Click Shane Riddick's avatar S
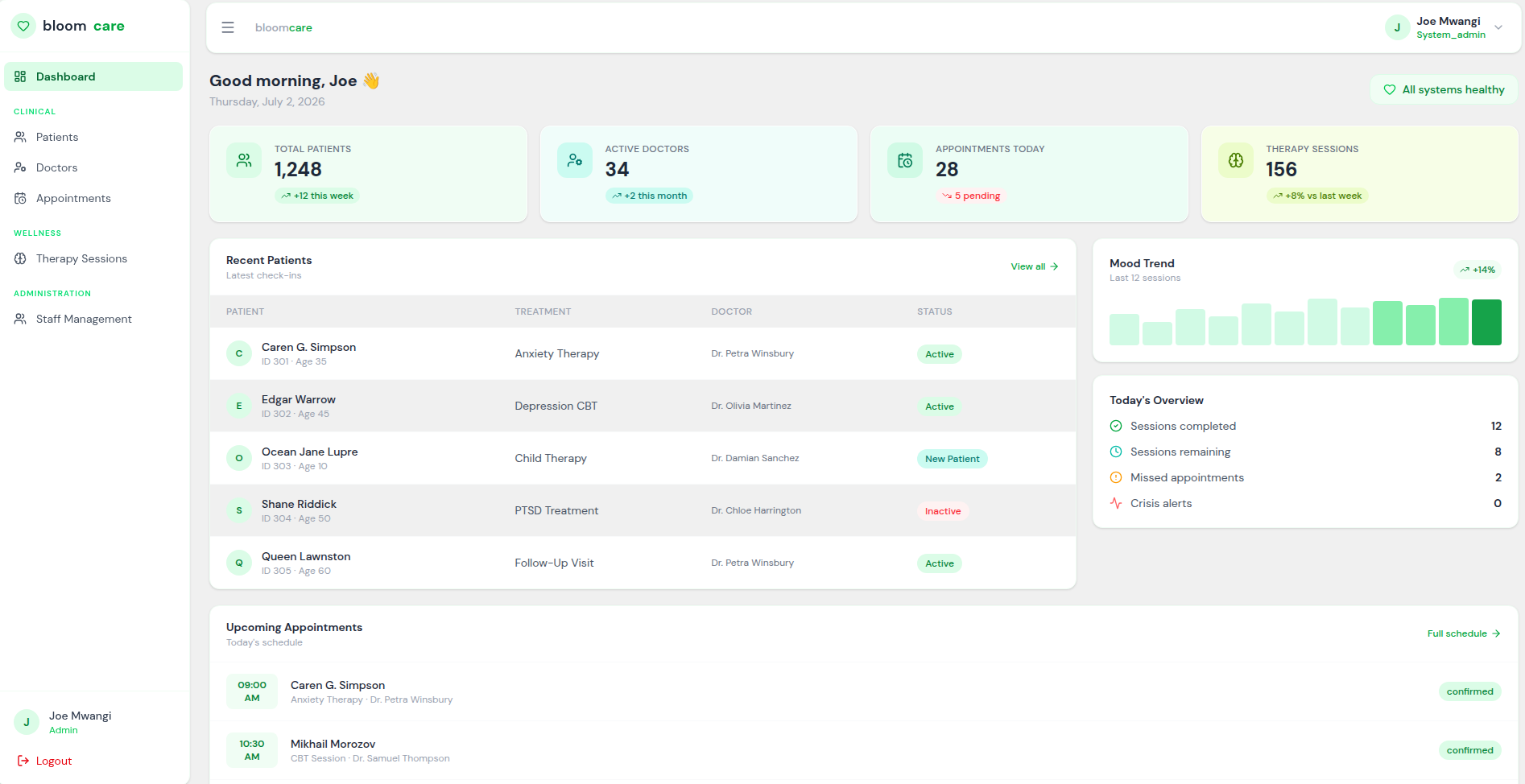The width and height of the screenshot is (1525, 784). coord(239,510)
